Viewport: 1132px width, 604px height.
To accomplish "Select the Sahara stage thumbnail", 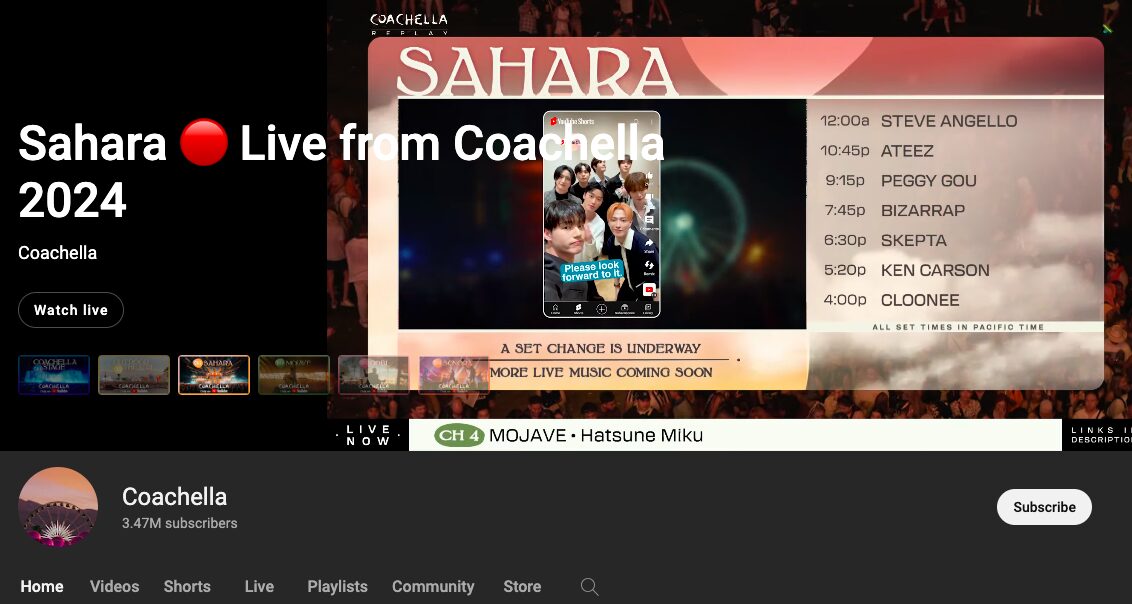I will click(x=213, y=374).
